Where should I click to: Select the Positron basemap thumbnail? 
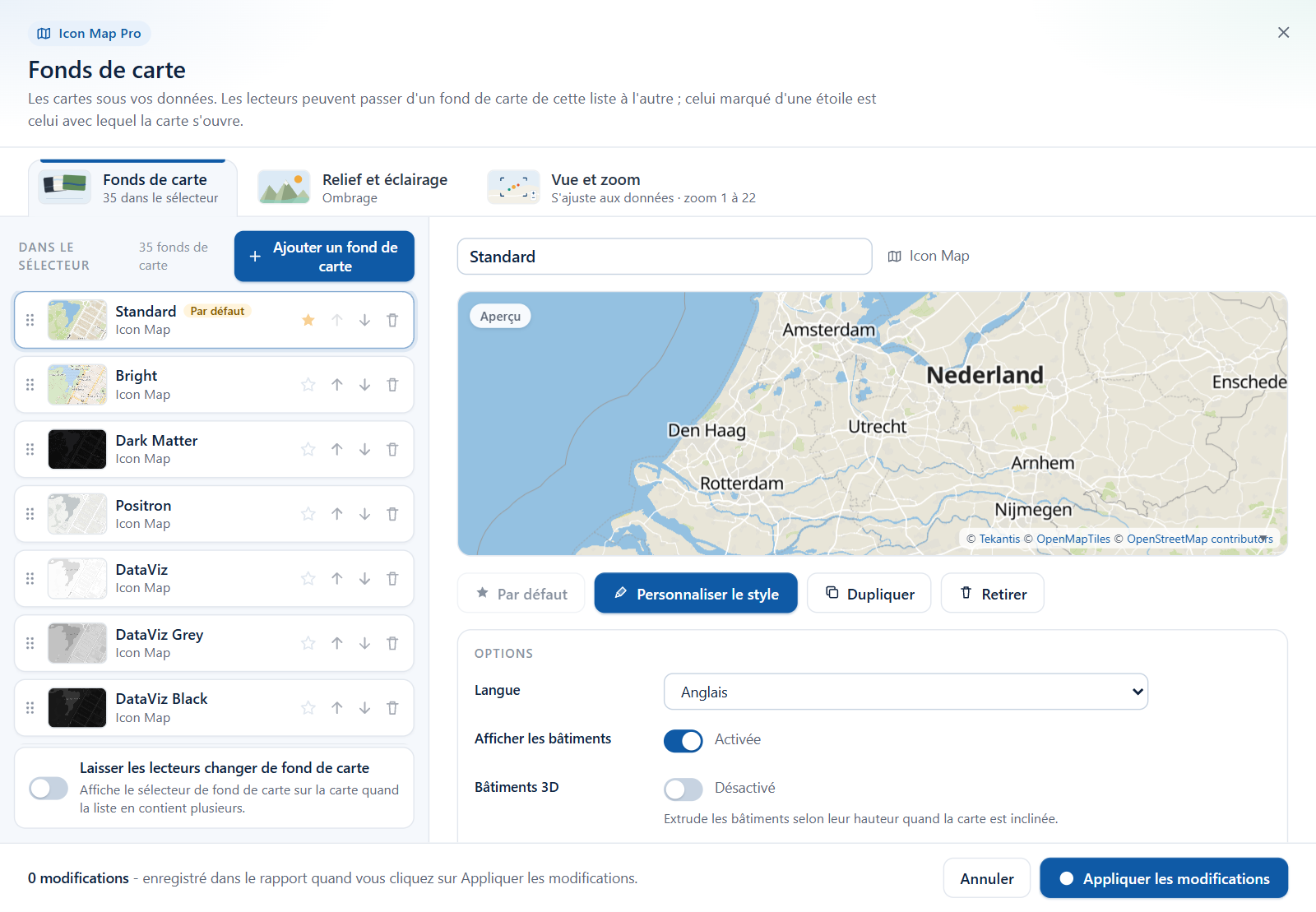click(77, 514)
